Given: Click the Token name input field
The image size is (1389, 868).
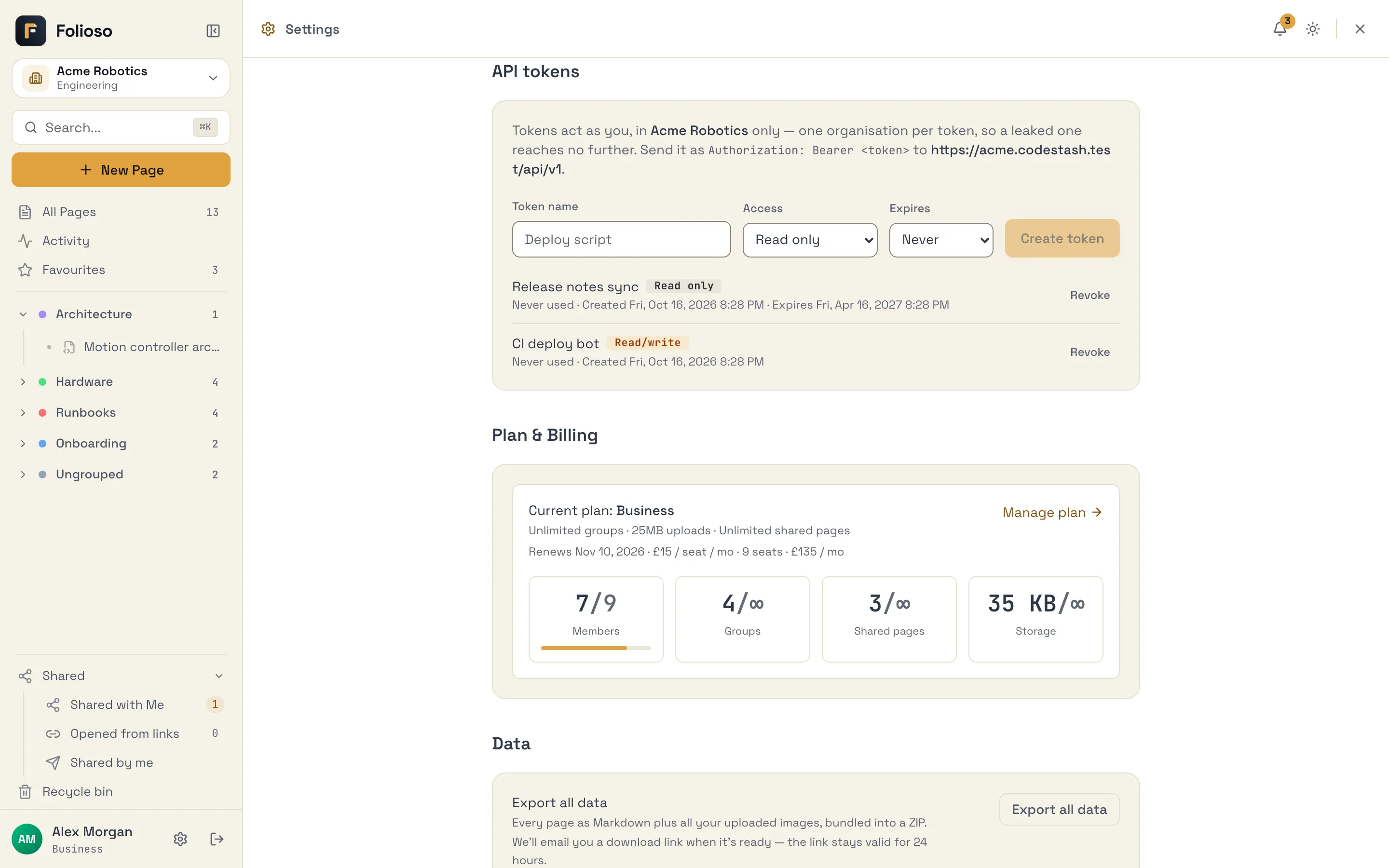Looking at the screenshot, I should [621, 239].
